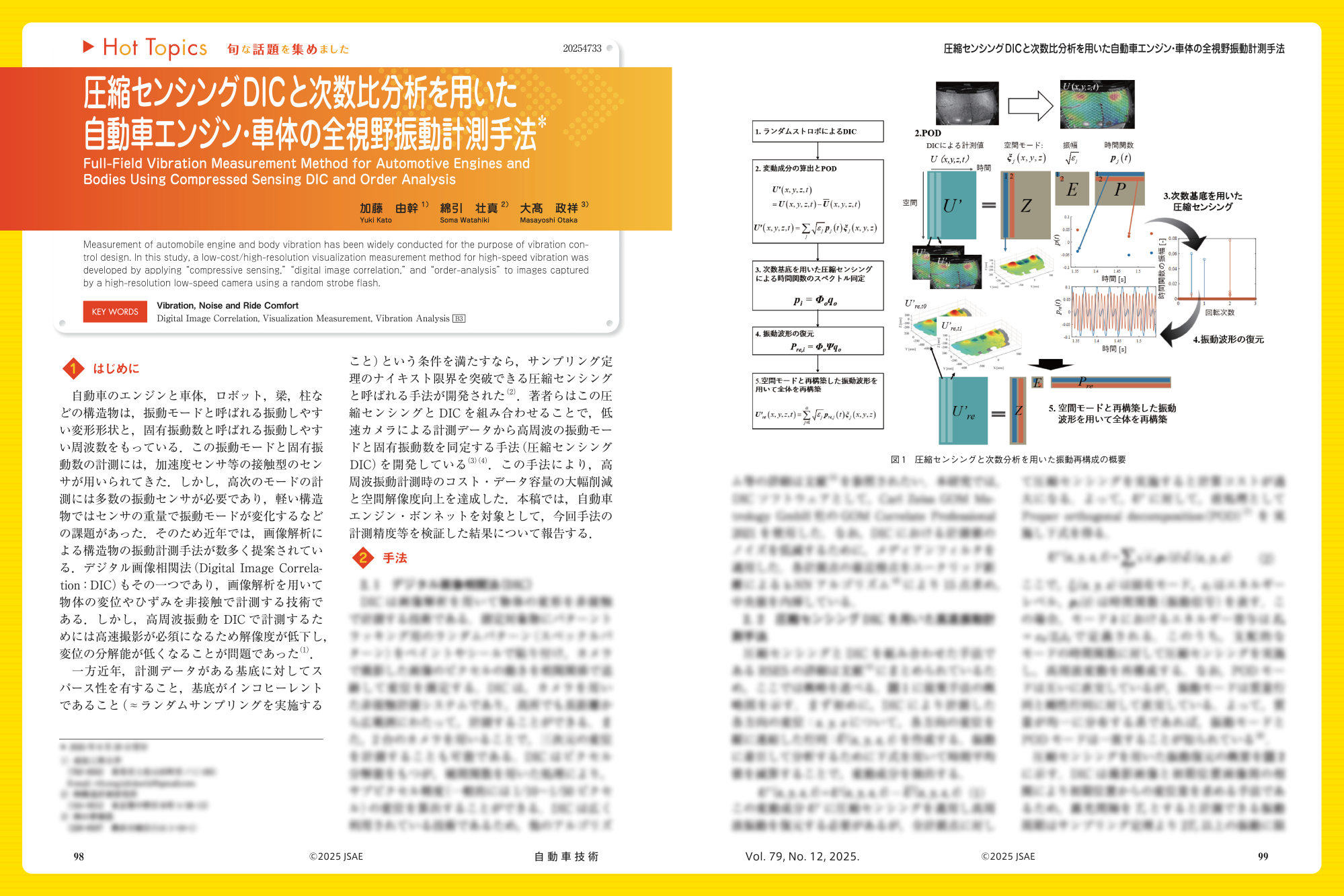Image resolution: width=1344 pixels, height=896 pixels.
Task: Click the white right-pointing arrow between the engine images
Action: 1029,106
